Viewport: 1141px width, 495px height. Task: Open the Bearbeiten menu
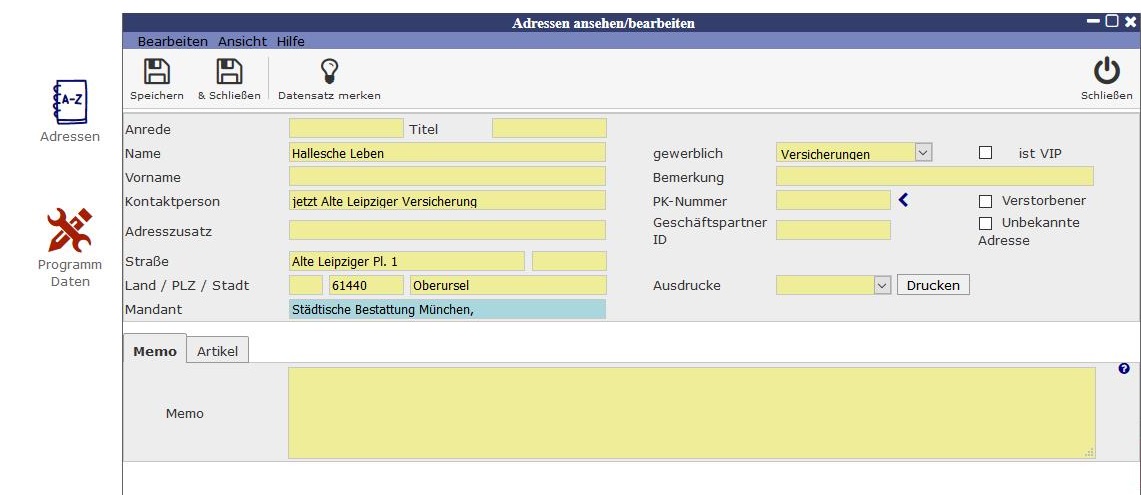(x=172, y=41)
